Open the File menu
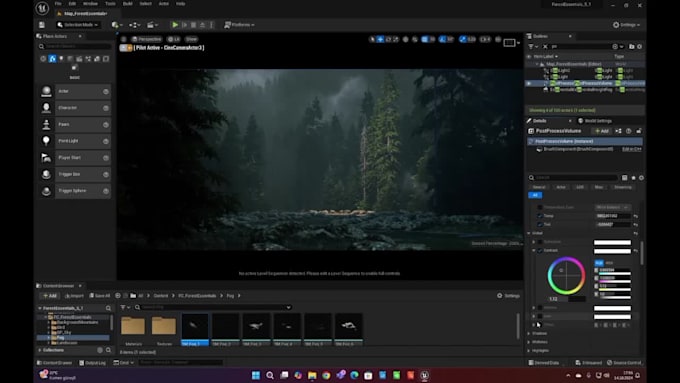The width and height of the screenshot is (680, 383). pyautogui.click(x=58, y=3)
